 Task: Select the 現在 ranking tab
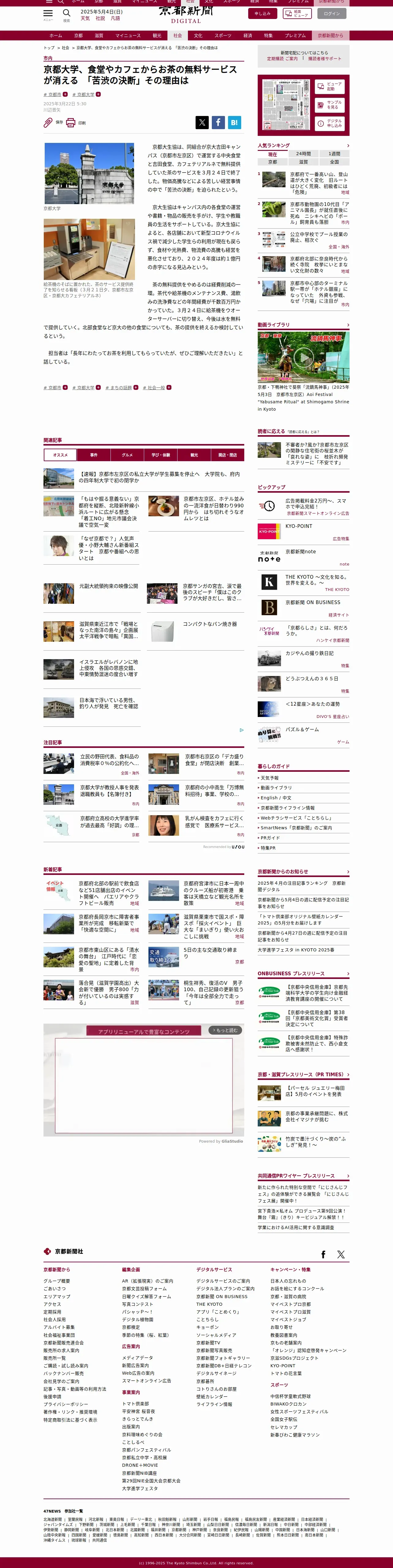click(272, 154)
